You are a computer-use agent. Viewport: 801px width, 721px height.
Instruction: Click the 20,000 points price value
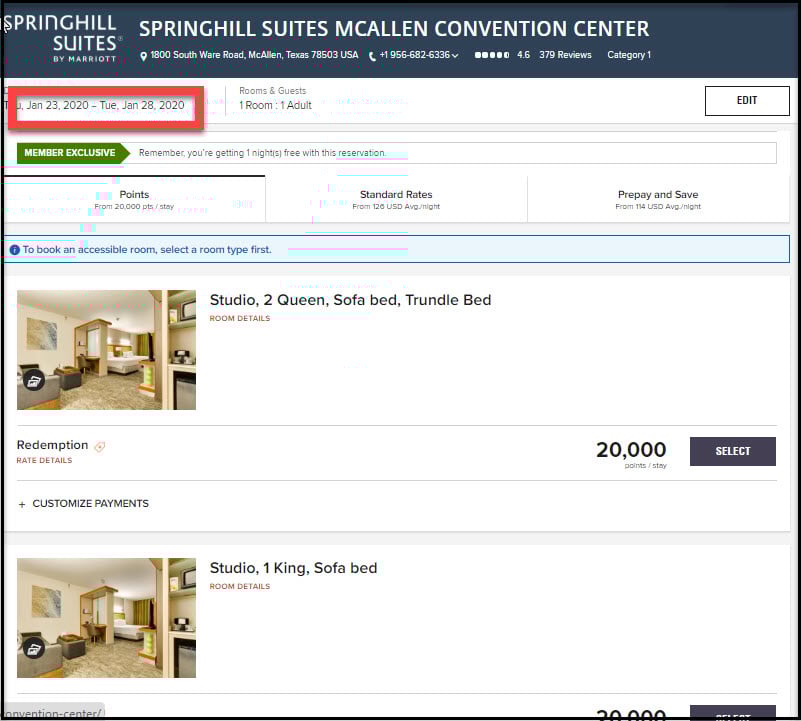pos(631,450)
